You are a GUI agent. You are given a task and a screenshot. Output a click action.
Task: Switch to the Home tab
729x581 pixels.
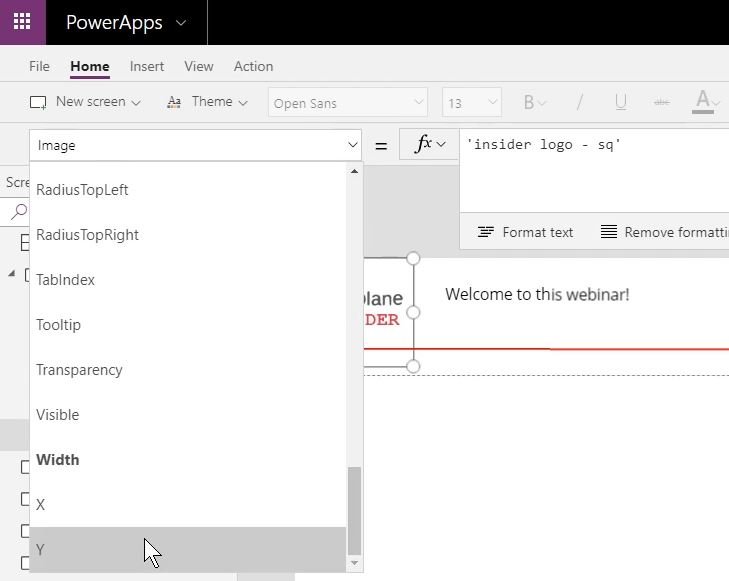(x=90, y=66)
